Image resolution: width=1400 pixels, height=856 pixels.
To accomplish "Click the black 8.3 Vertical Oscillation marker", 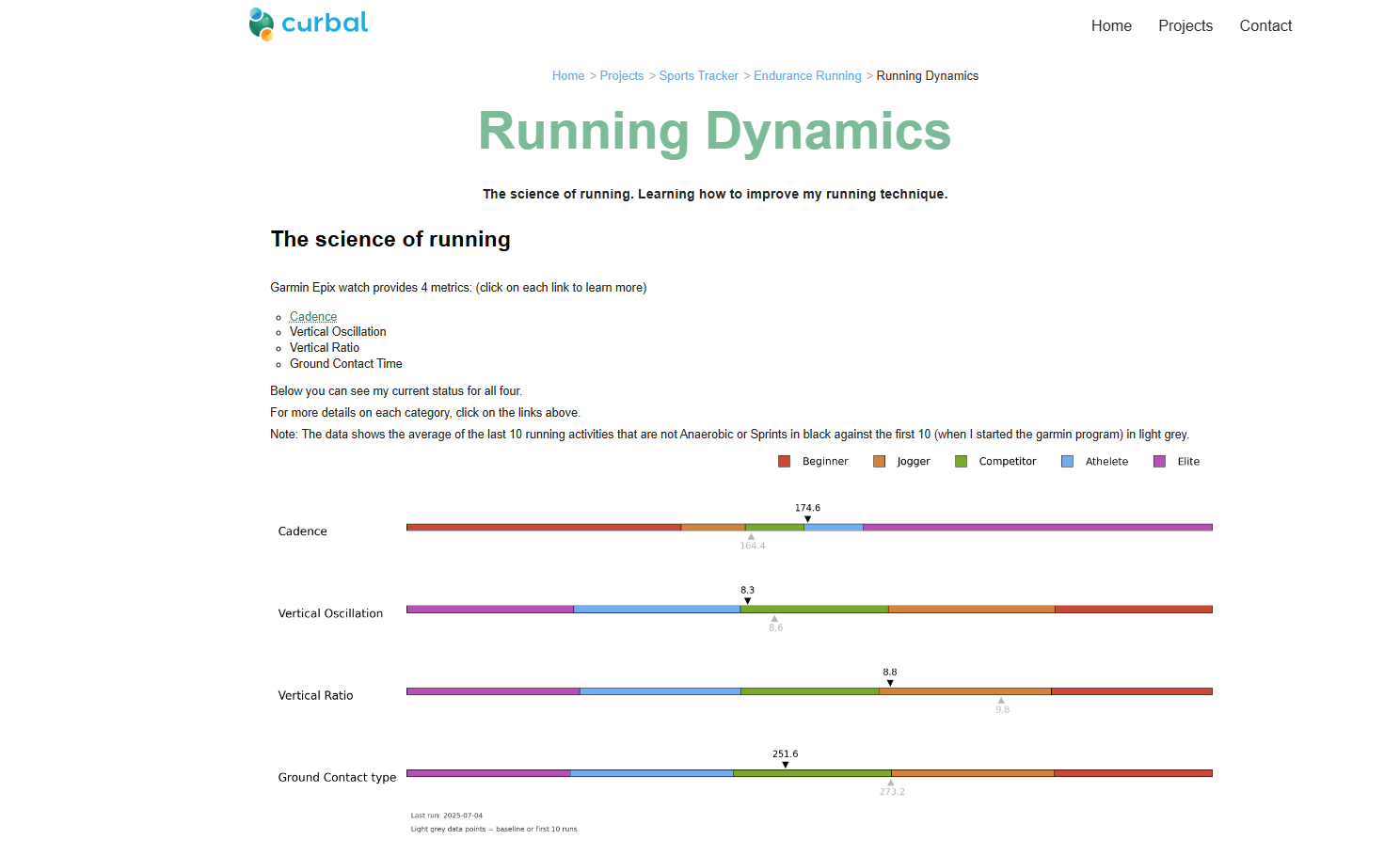I will (x=747, y=601).
